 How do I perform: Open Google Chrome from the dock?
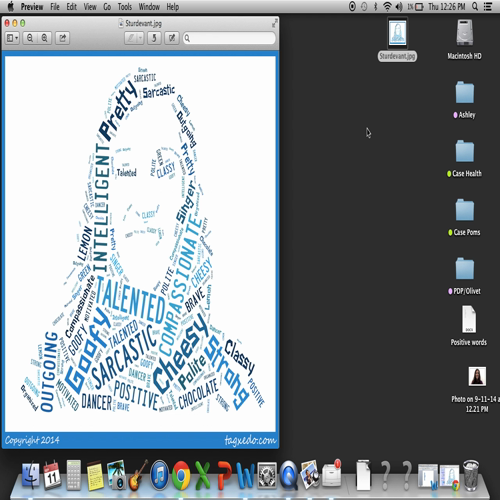181,475
